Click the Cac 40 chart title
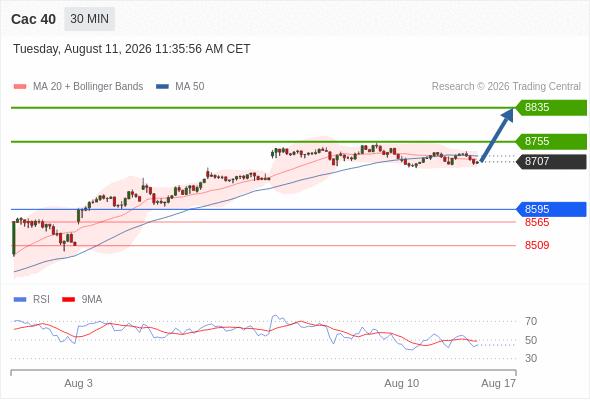590x400 pixels. (33, 19)
